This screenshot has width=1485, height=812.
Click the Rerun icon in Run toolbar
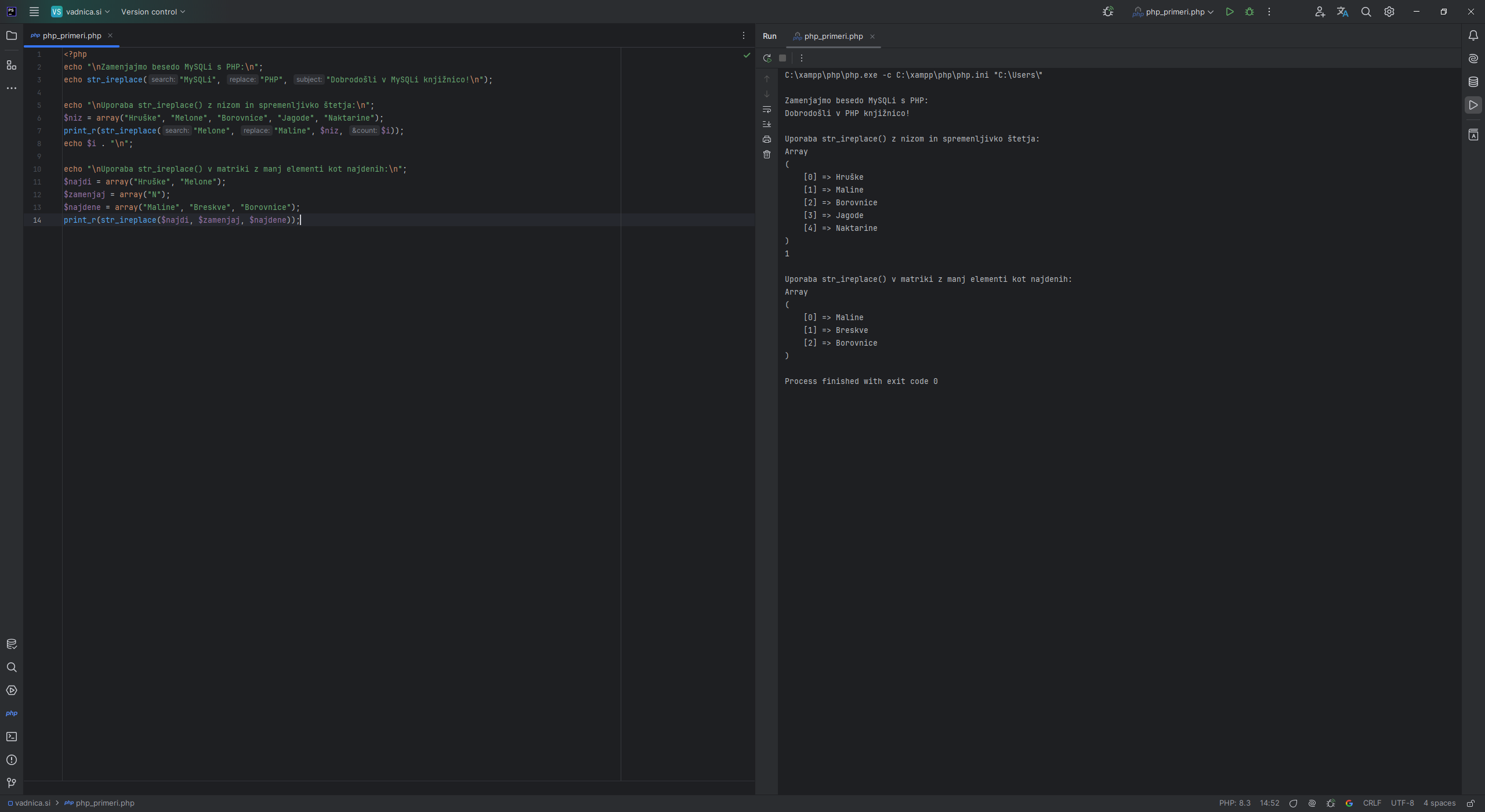coord(767,58)
